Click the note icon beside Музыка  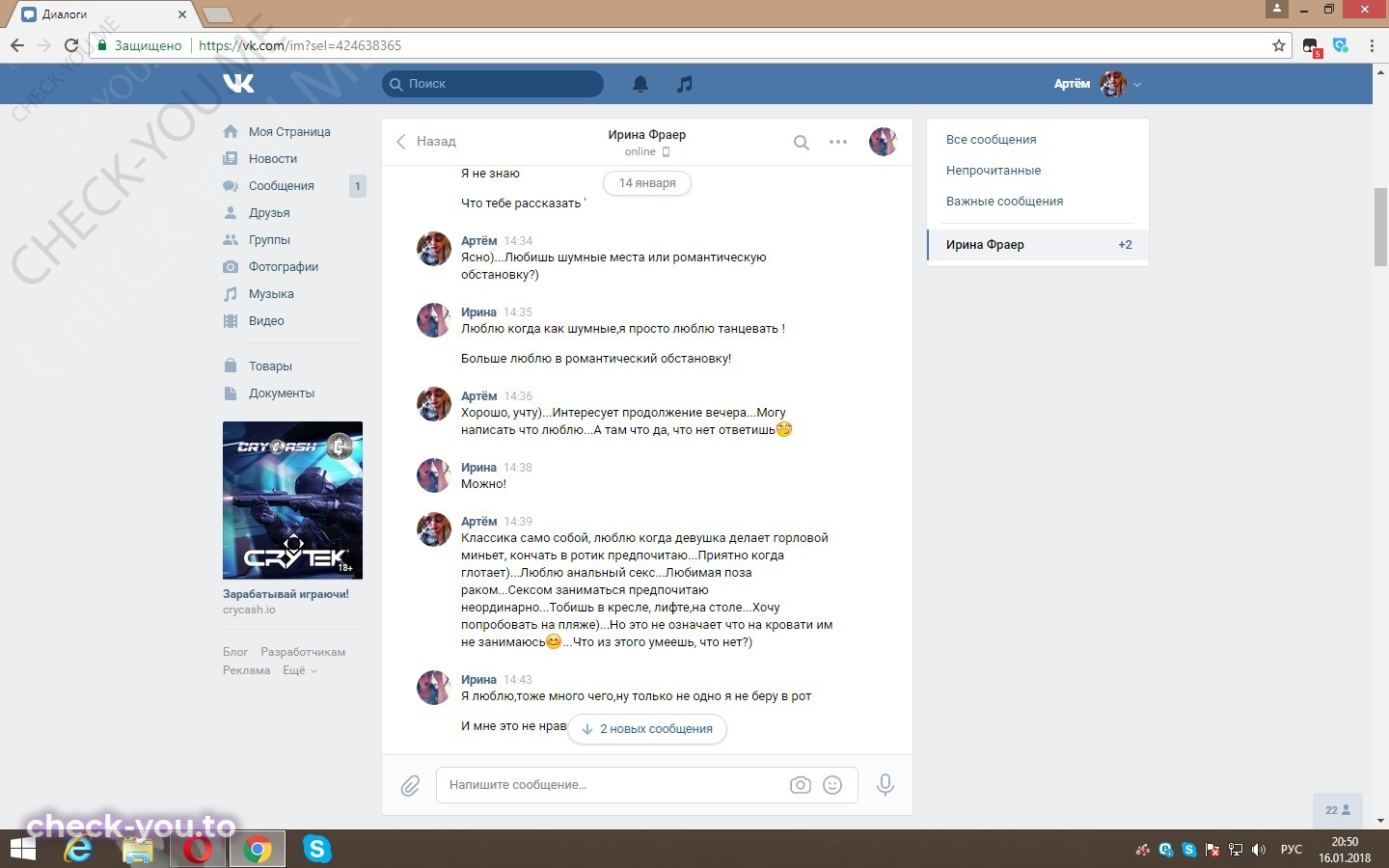click(231, 293)
